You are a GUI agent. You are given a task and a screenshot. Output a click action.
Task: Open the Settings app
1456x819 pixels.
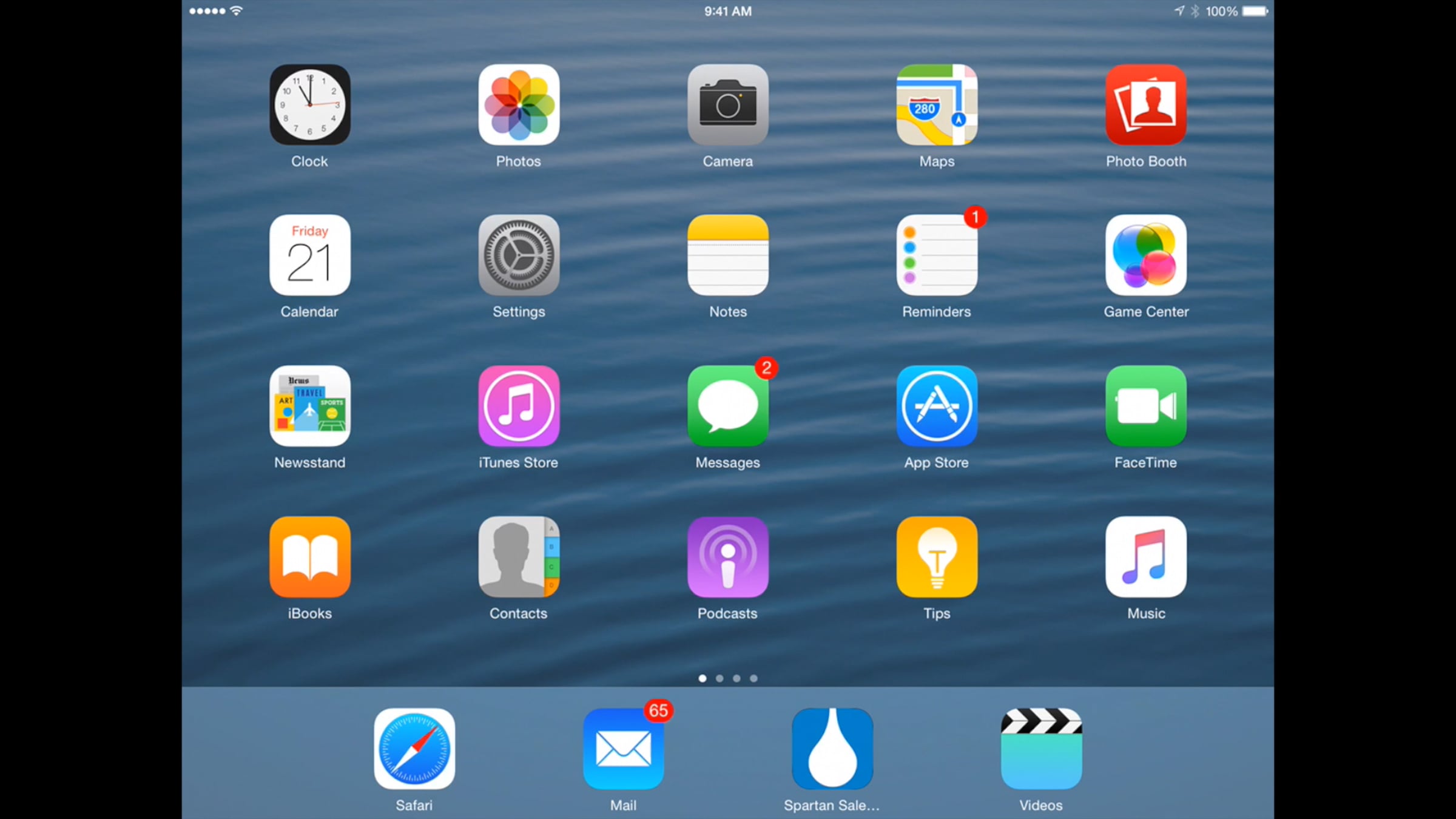[519, 255]
